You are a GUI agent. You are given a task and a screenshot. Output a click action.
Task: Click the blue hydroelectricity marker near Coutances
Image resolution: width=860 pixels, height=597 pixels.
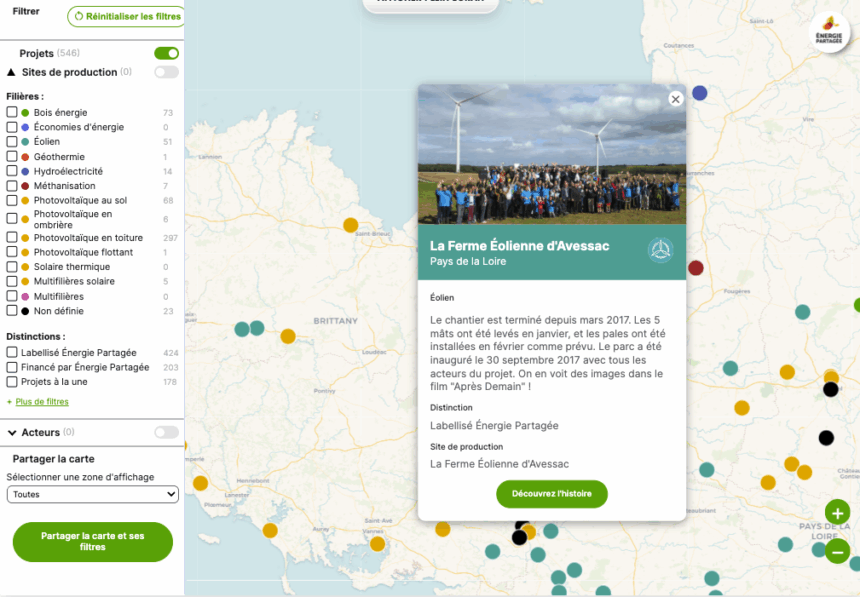[700, 93]
